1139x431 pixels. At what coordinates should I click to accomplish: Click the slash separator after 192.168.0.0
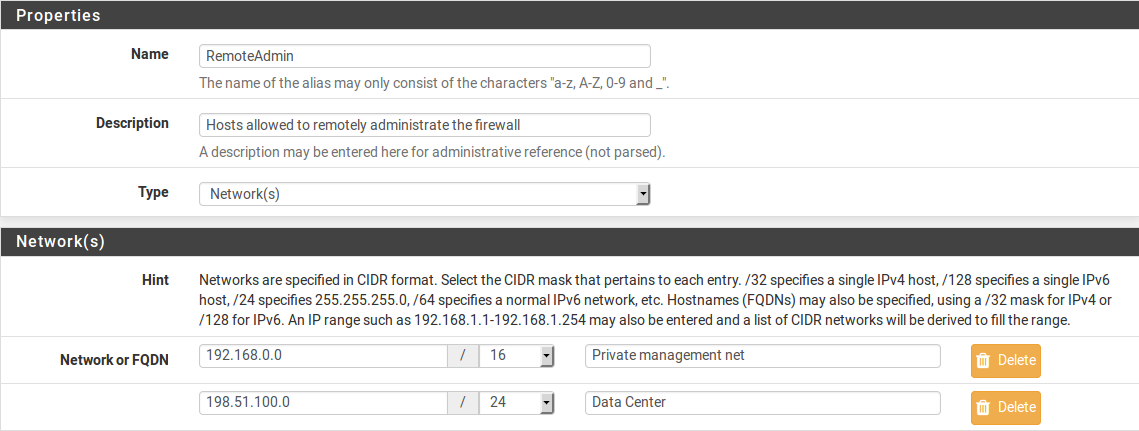pos(463,356)
